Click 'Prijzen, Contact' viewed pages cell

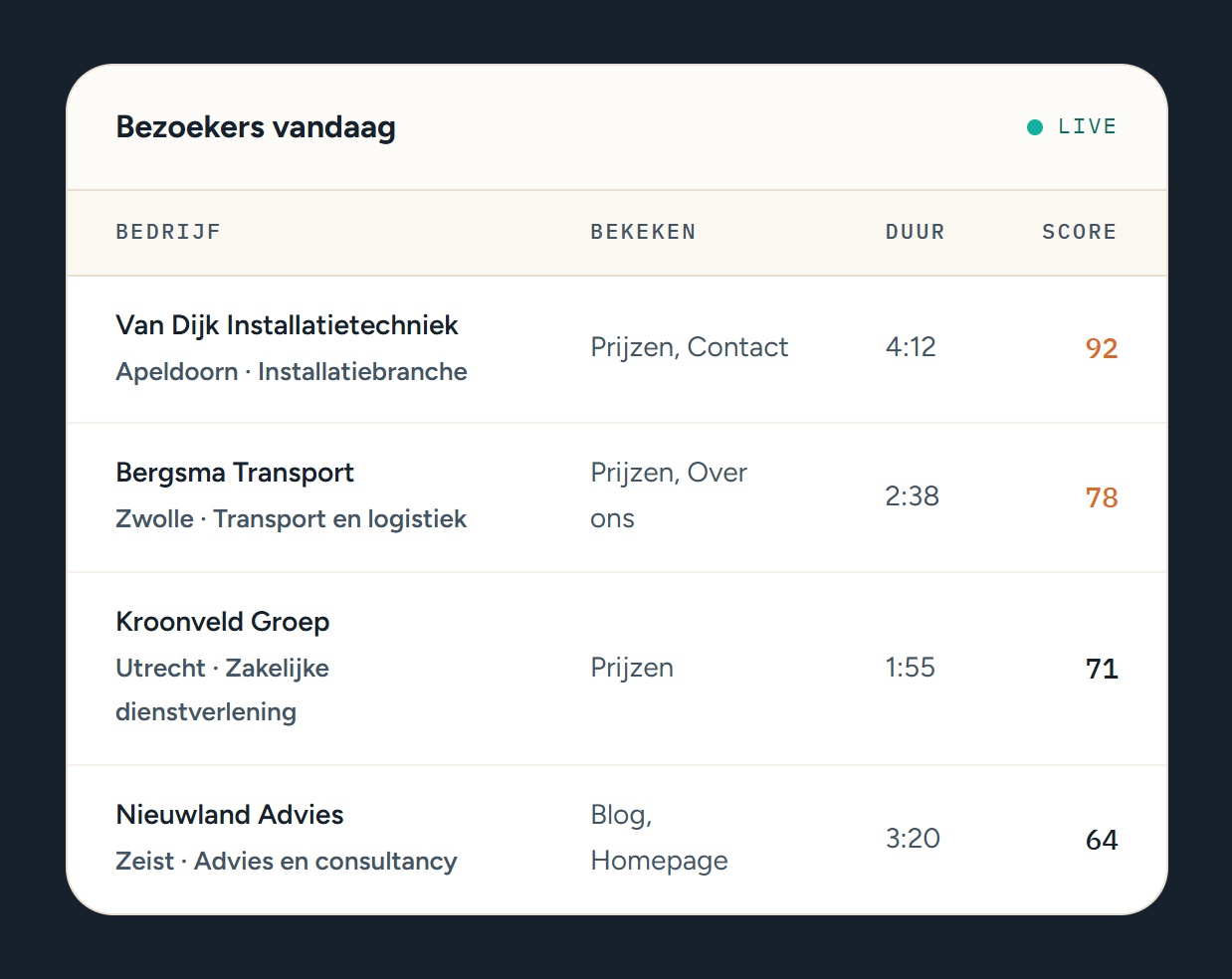click(689, 347)
